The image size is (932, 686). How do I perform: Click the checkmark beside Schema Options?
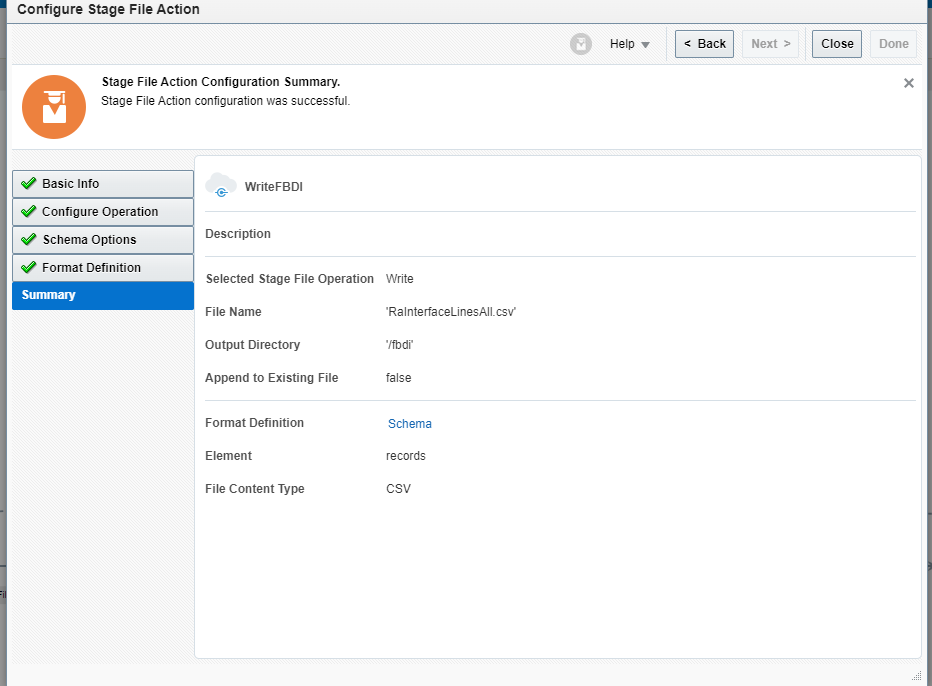click(28, 239)
